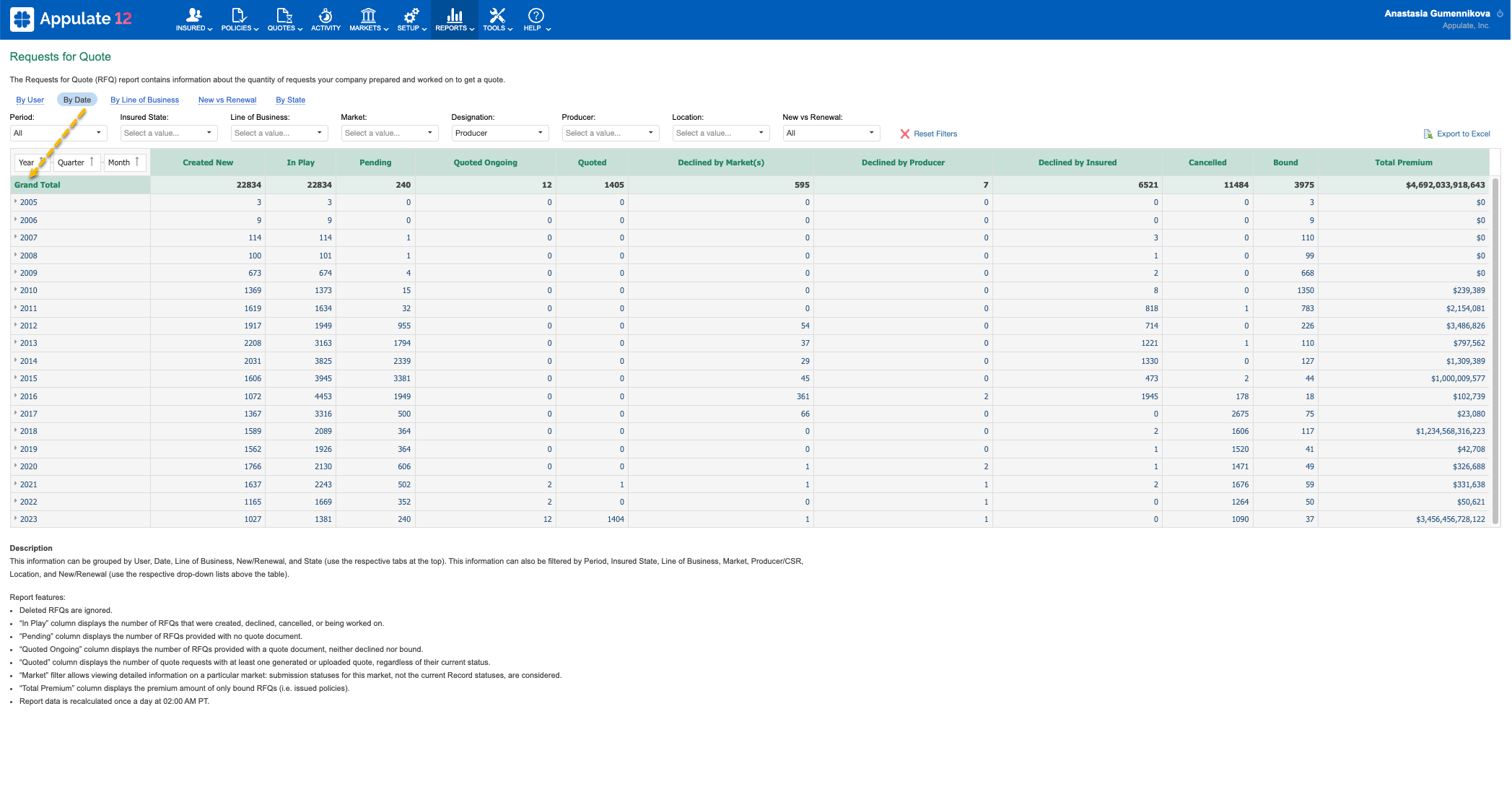
Task: Click the Activity icon
Action: 325,14
